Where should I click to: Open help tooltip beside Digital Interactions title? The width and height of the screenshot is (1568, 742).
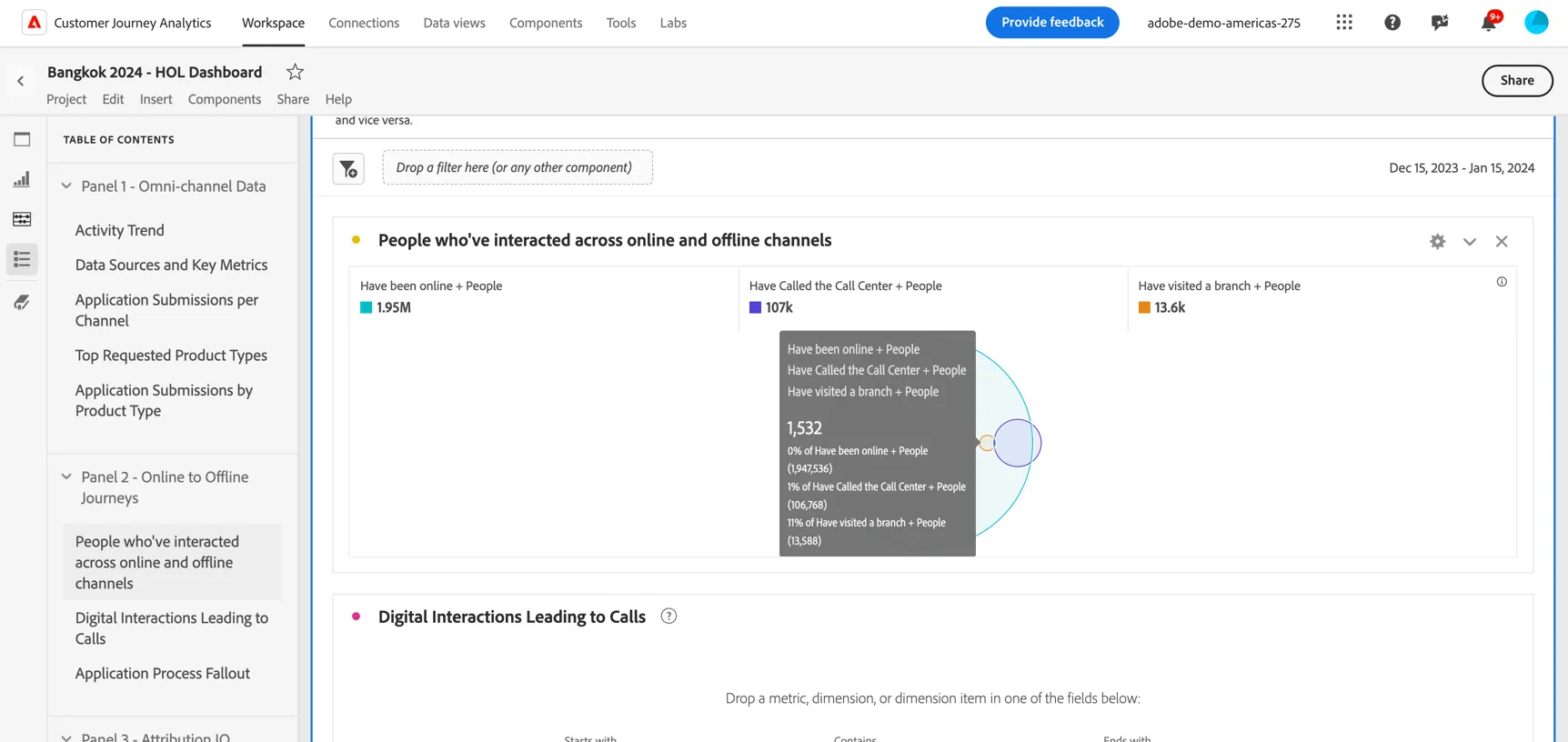[668, 616]
